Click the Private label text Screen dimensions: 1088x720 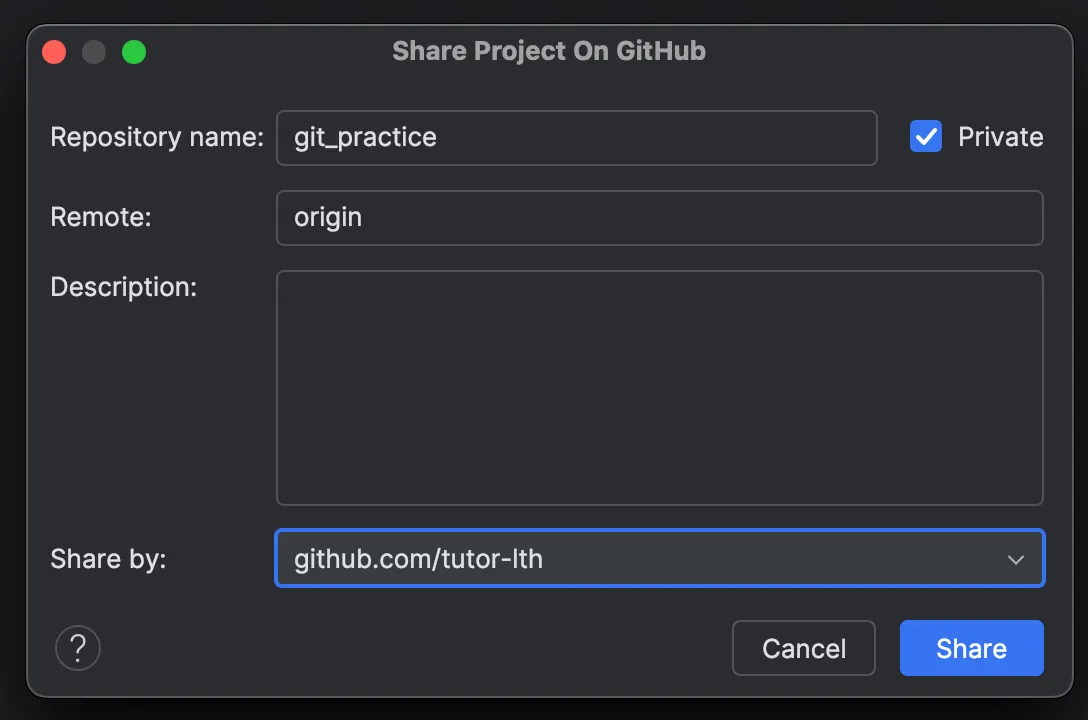tap(1000, 137)
